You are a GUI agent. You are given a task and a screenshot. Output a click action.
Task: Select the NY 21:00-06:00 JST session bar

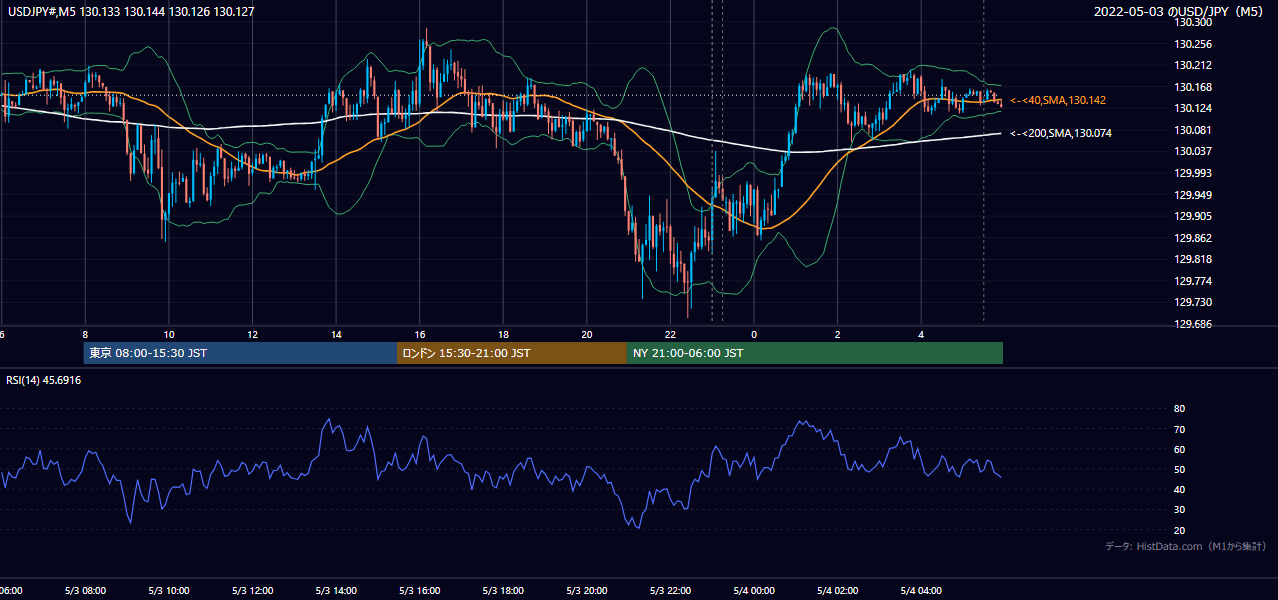[x=815, y=353]
